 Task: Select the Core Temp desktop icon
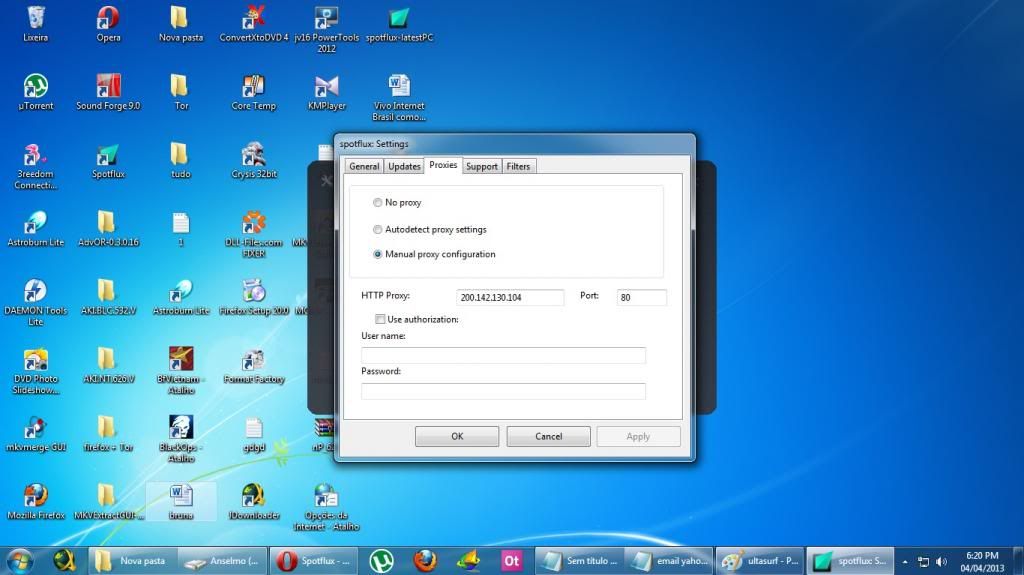coord(253,91)
